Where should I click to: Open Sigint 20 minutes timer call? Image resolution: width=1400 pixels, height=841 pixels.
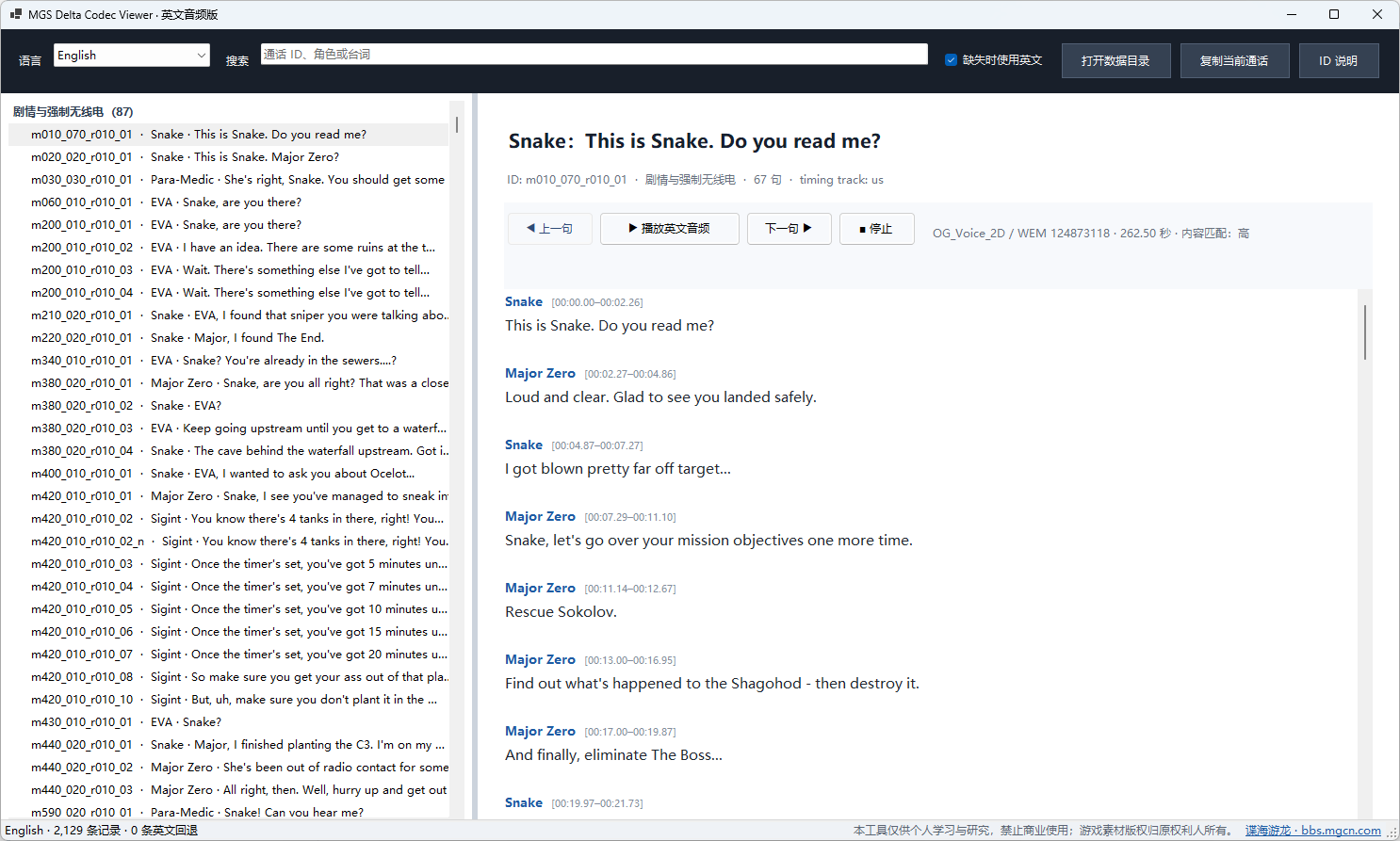coord(229,655)
